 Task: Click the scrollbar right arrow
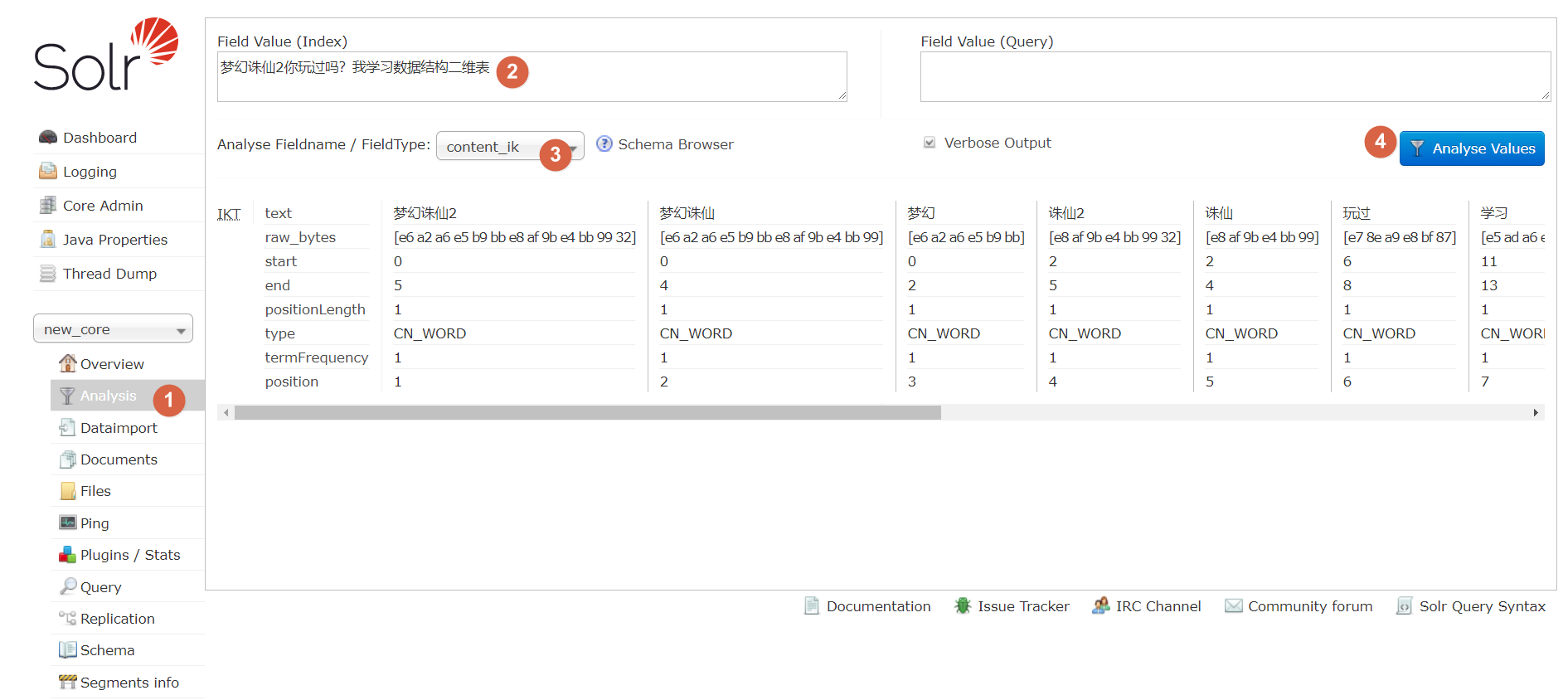pyautogui.click(x=1536, y=412)
